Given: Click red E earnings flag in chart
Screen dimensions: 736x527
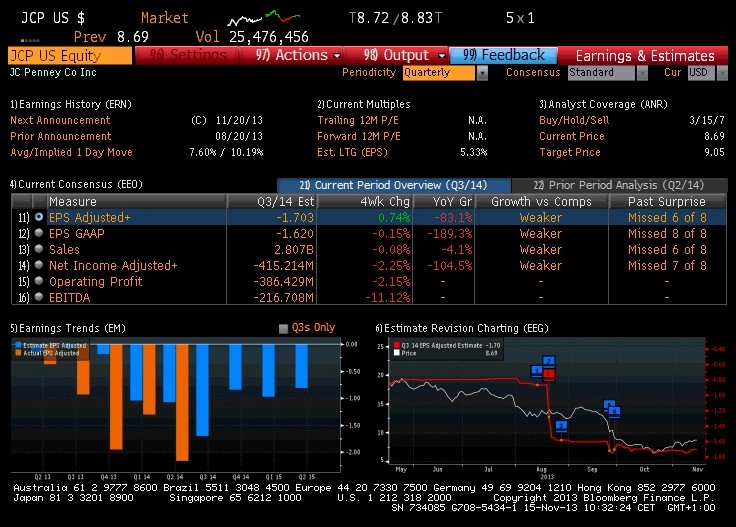Looking at the screenshot, I should point(549,374).
